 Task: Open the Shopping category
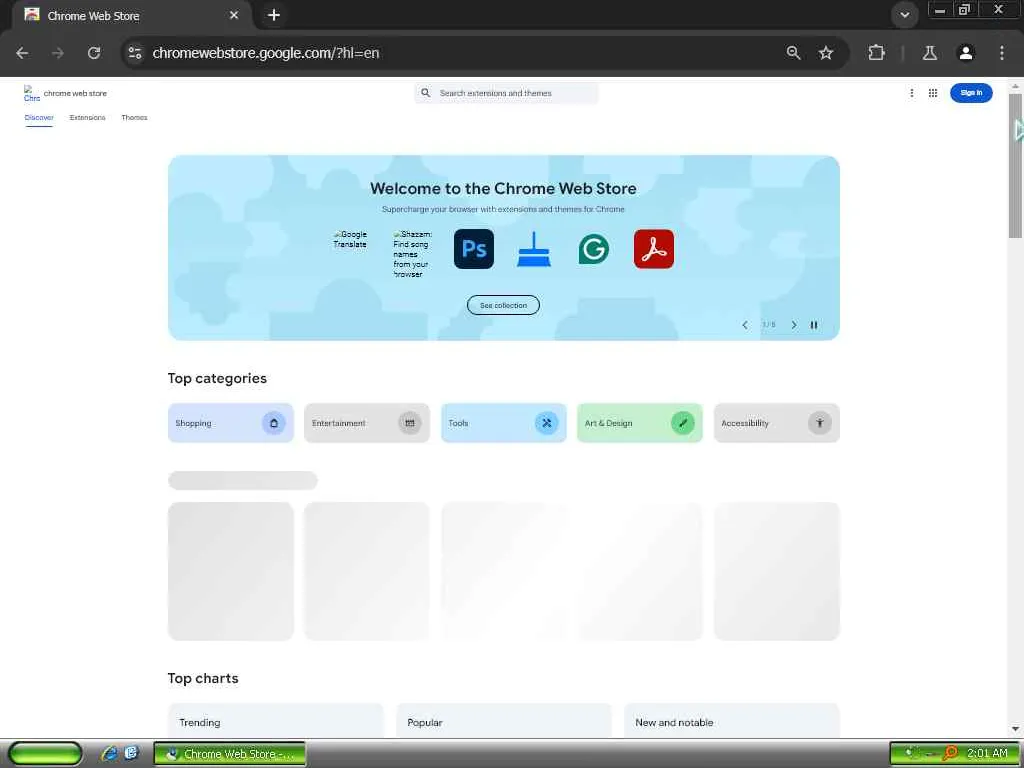click(x=231, y=423)
